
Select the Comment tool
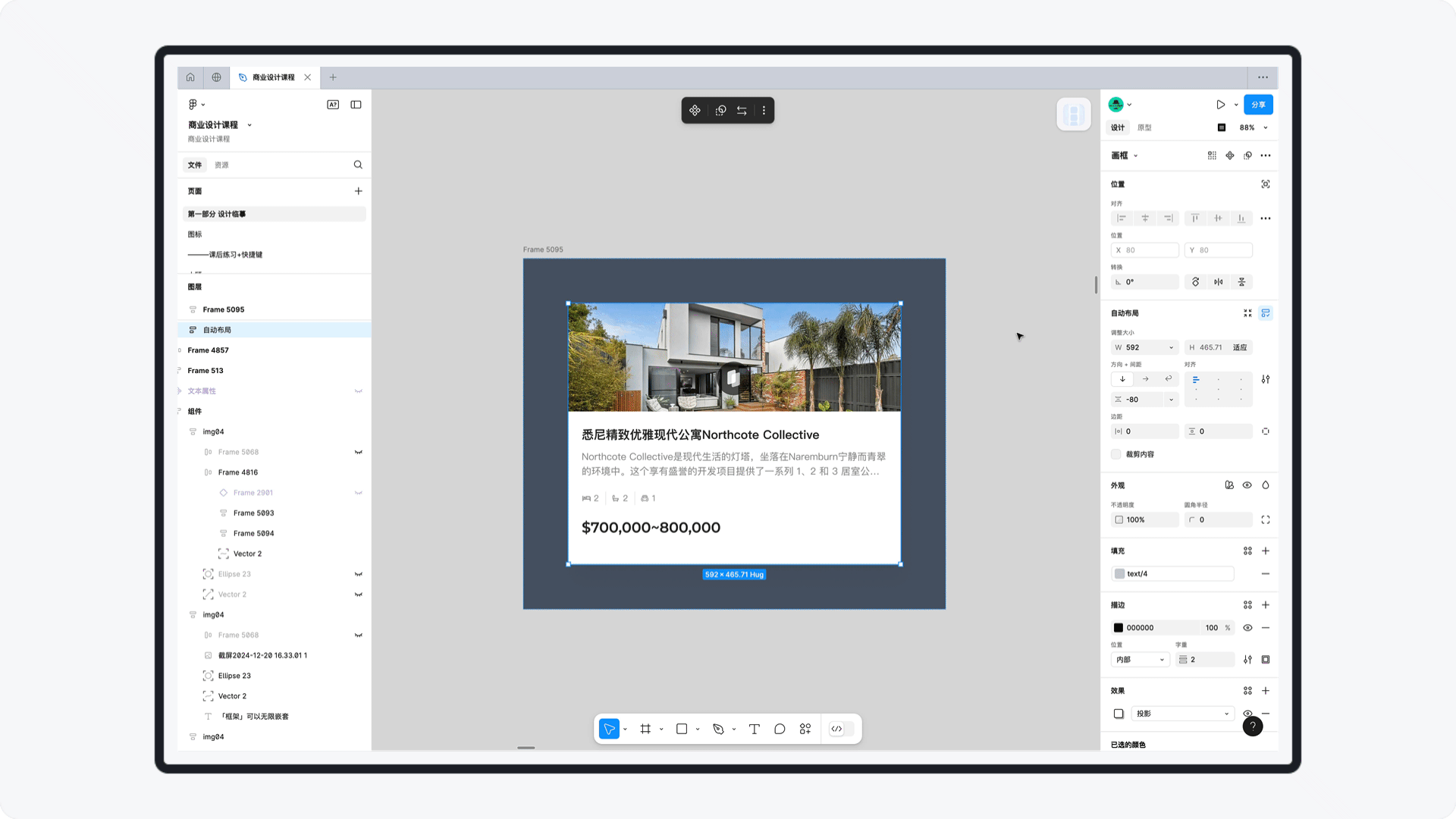click(780, 729)
